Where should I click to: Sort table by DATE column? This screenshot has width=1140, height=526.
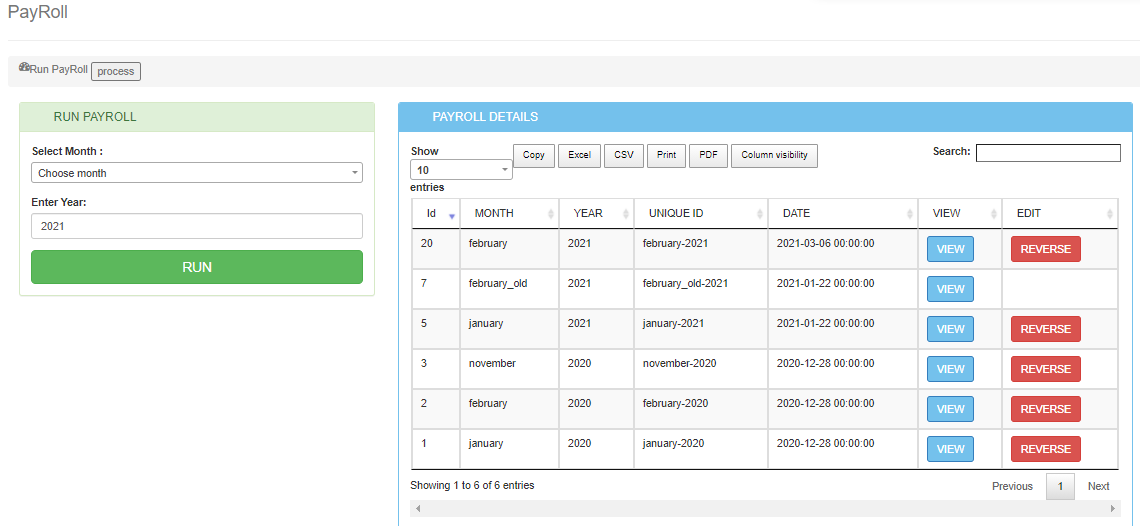[842, 214]
